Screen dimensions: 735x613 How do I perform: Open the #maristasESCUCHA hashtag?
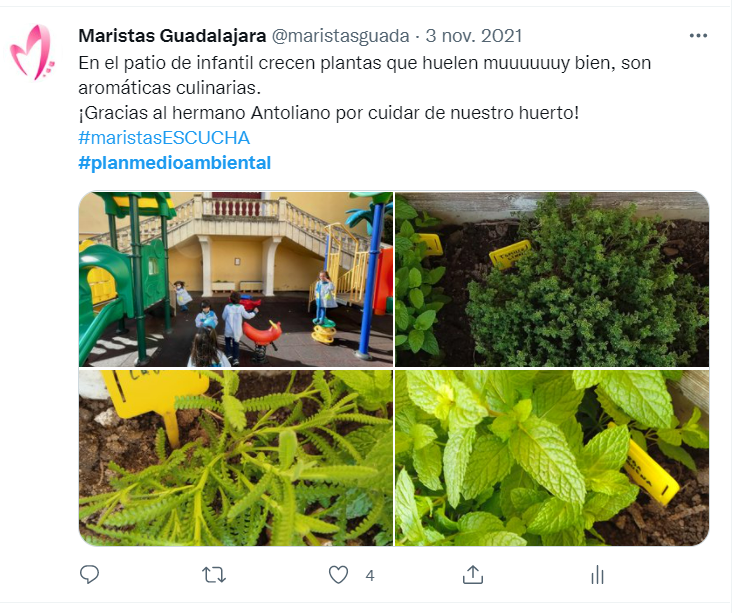[164, 138]
